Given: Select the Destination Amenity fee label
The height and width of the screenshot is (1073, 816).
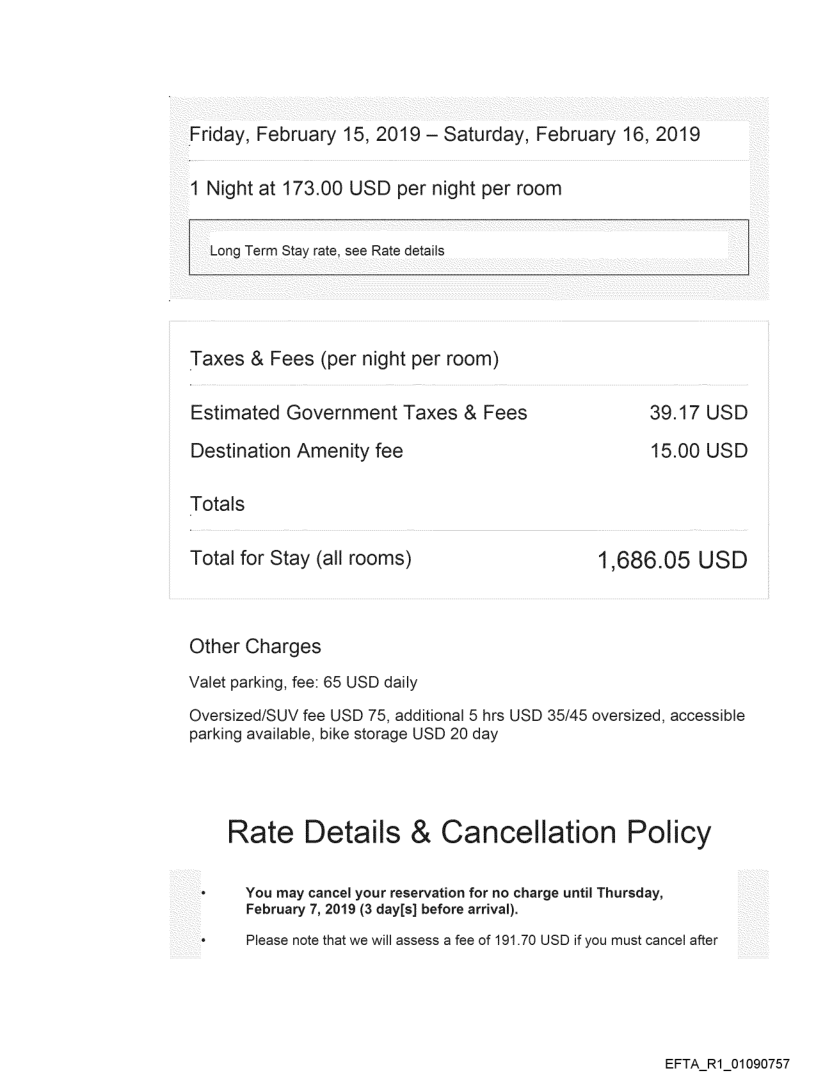Looking at the screenshot, I should [296, 451].
